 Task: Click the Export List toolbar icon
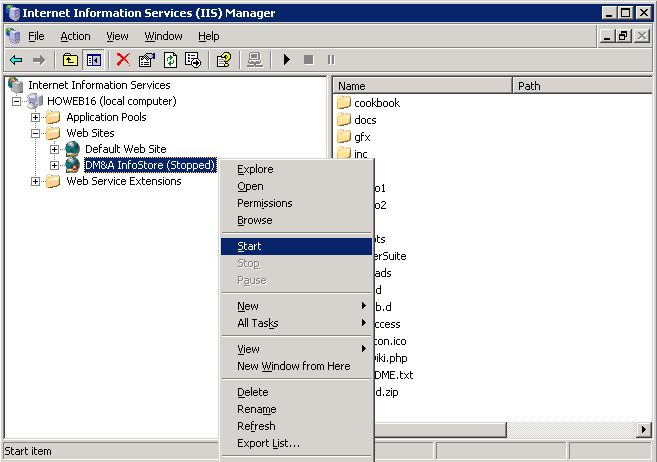[193, 60]
